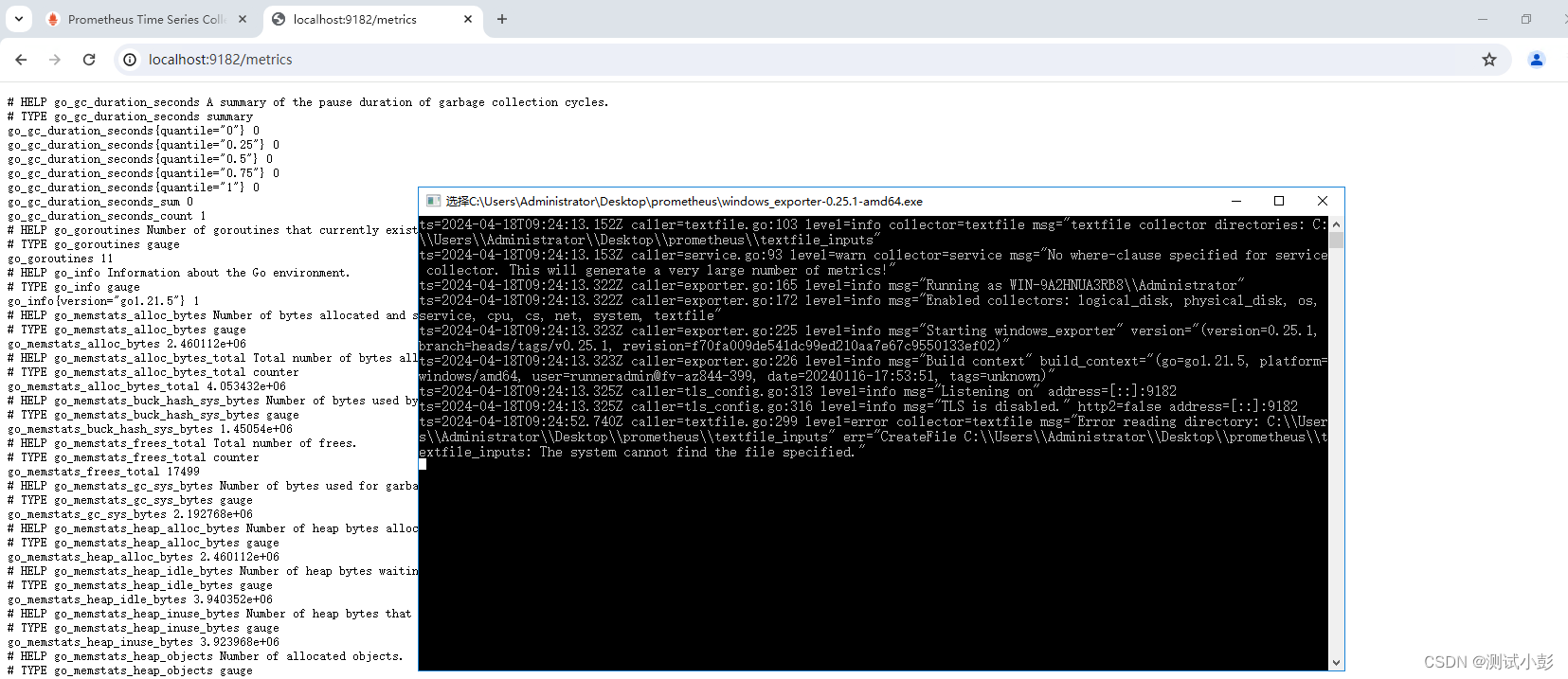
Task: Click 'go_memstats_heap_idle_bytes 3.940352e+06' line
Action: (140, 599)
